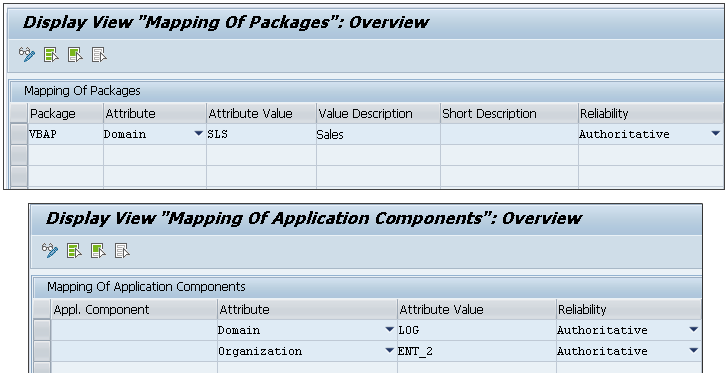Select the ENT_2 row using its row selector

[42, 351]
